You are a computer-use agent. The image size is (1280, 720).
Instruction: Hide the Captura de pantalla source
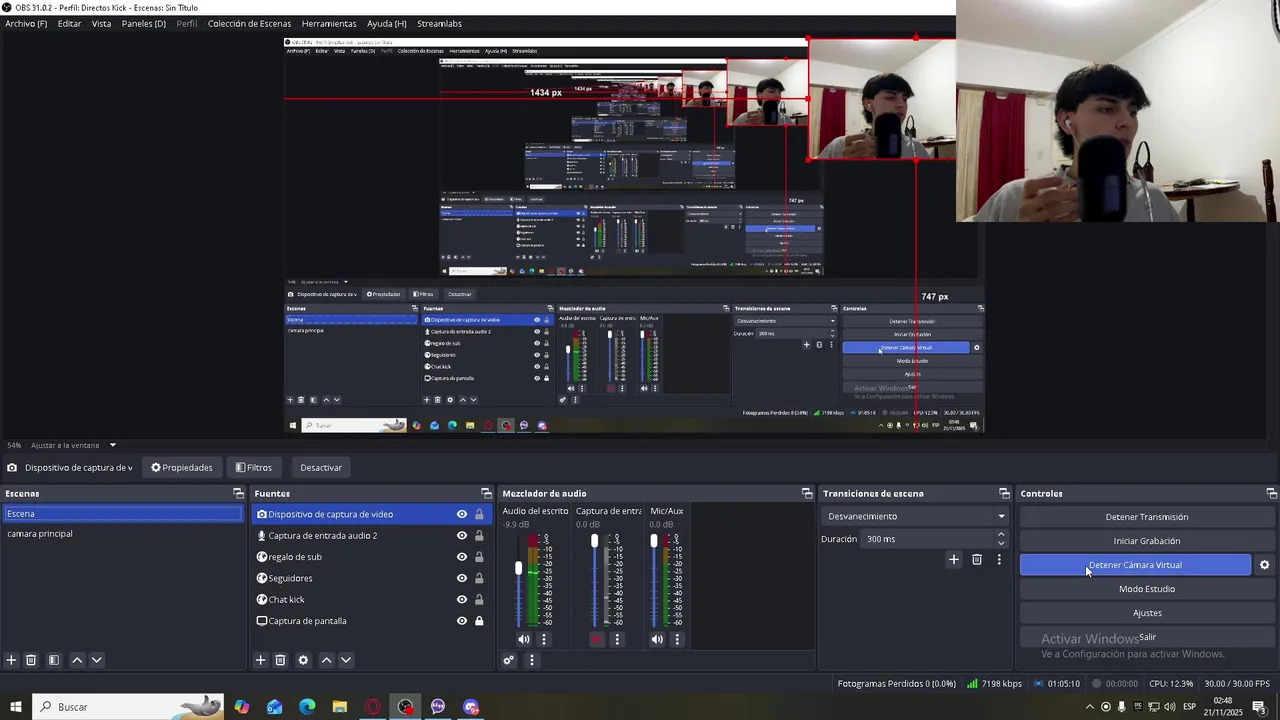(462, 621)
